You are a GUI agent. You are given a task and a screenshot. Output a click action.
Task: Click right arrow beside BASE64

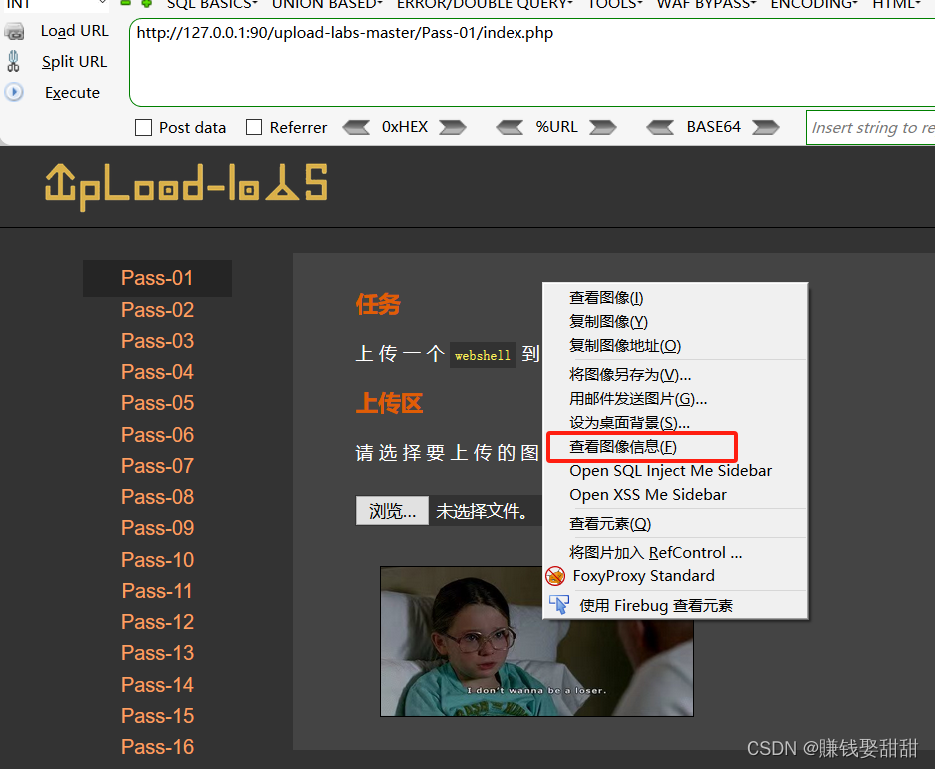coord(766,127)
